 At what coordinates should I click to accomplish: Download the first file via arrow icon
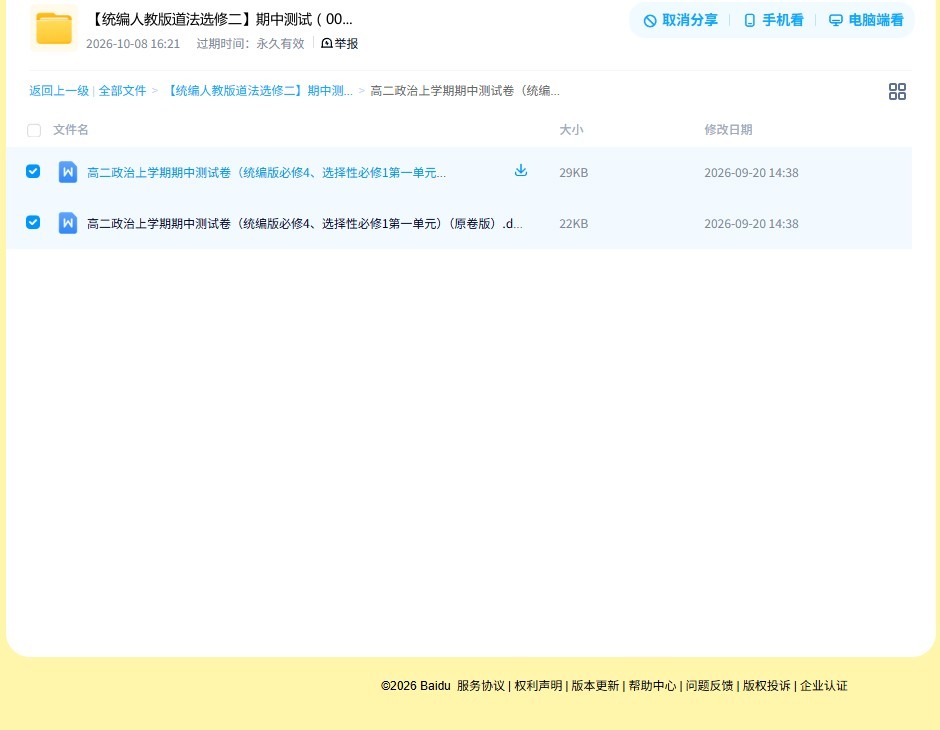521,171
